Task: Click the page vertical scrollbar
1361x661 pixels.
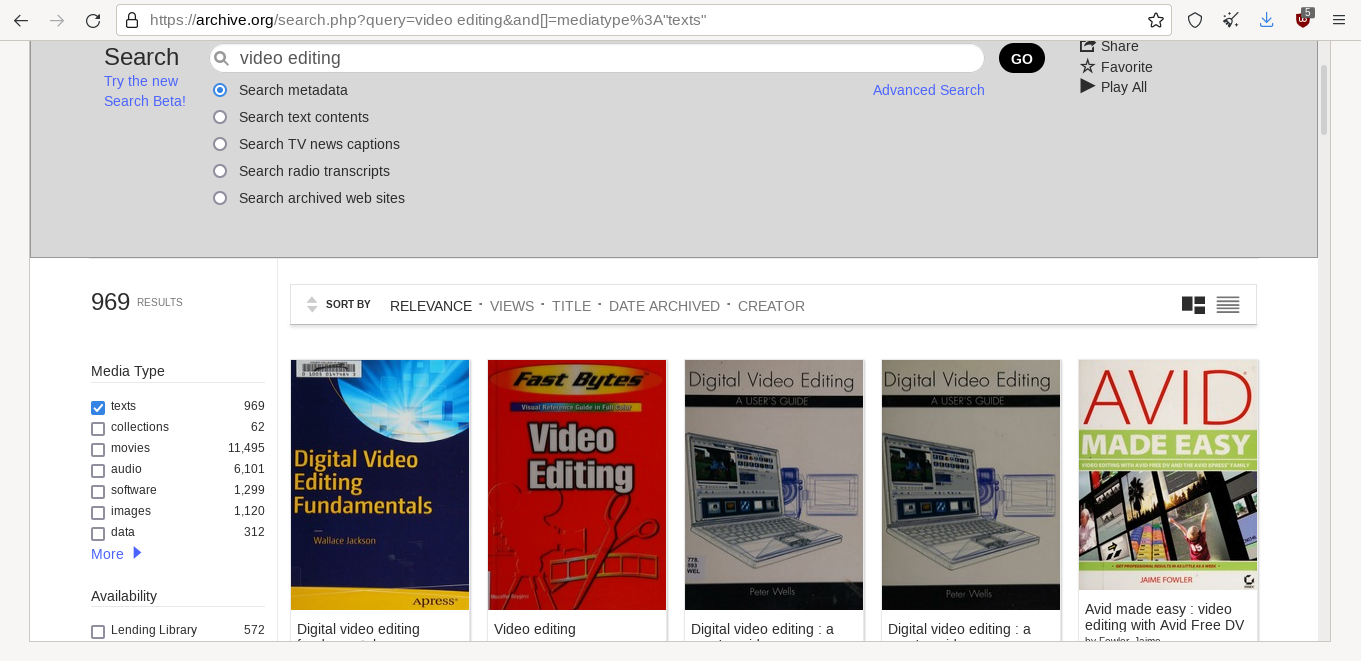Action: click(1324, 100)
